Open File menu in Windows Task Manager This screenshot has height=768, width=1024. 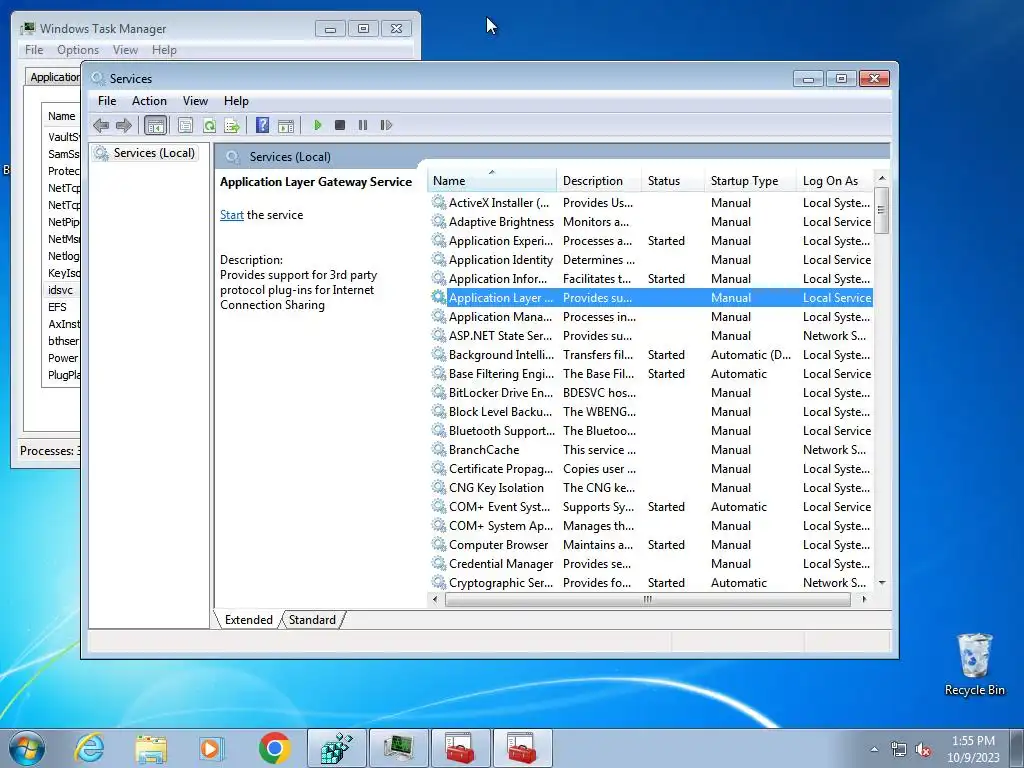point(34,50)
